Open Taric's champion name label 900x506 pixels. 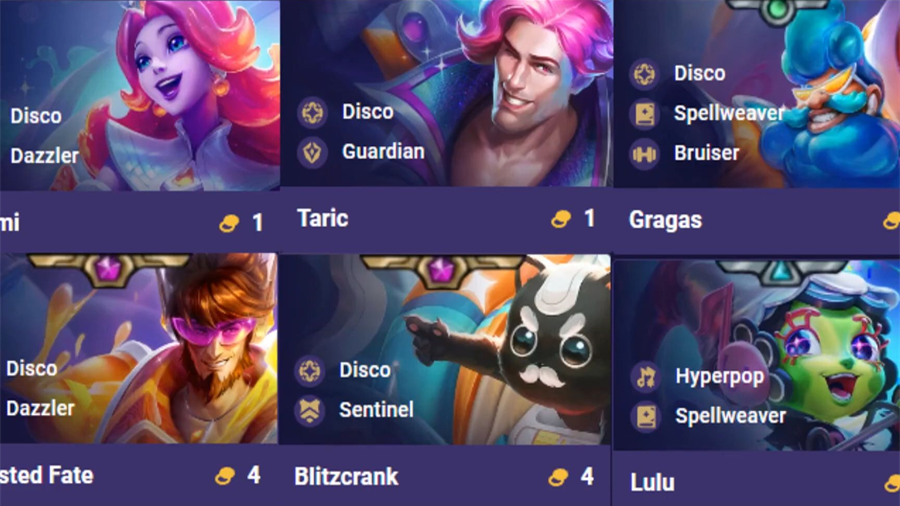point(323,218)
